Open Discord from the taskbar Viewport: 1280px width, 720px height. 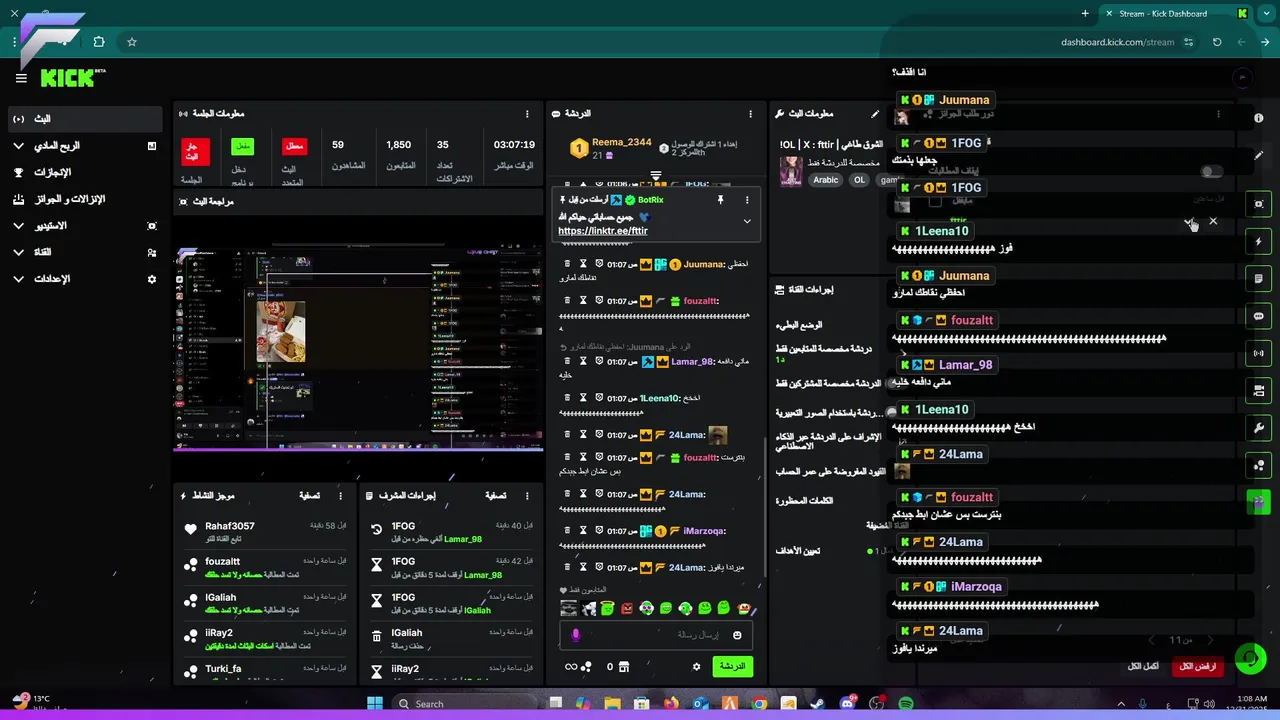point(848,703)
